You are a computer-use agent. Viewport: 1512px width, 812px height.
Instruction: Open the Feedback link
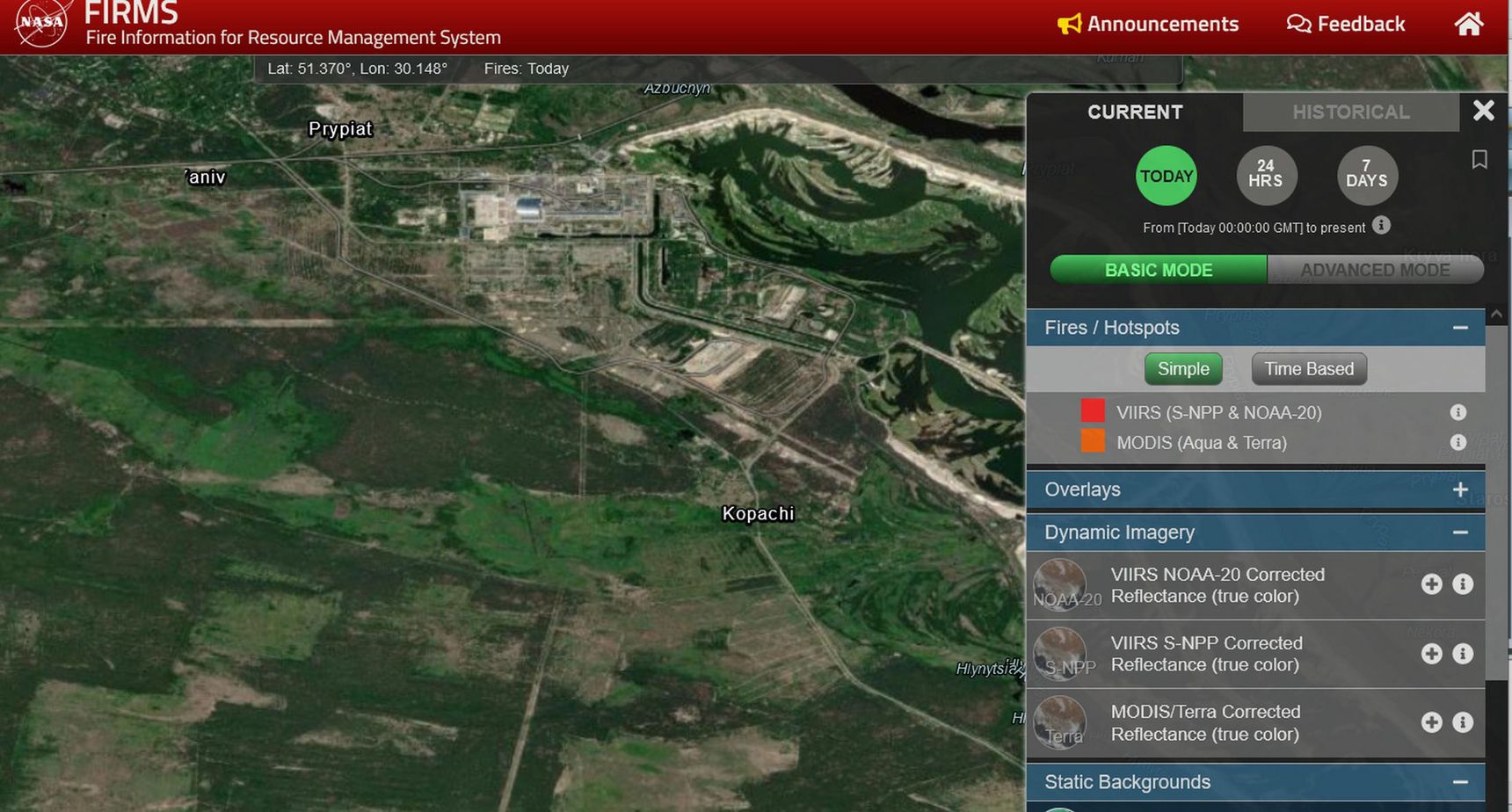coord(1346,24)
